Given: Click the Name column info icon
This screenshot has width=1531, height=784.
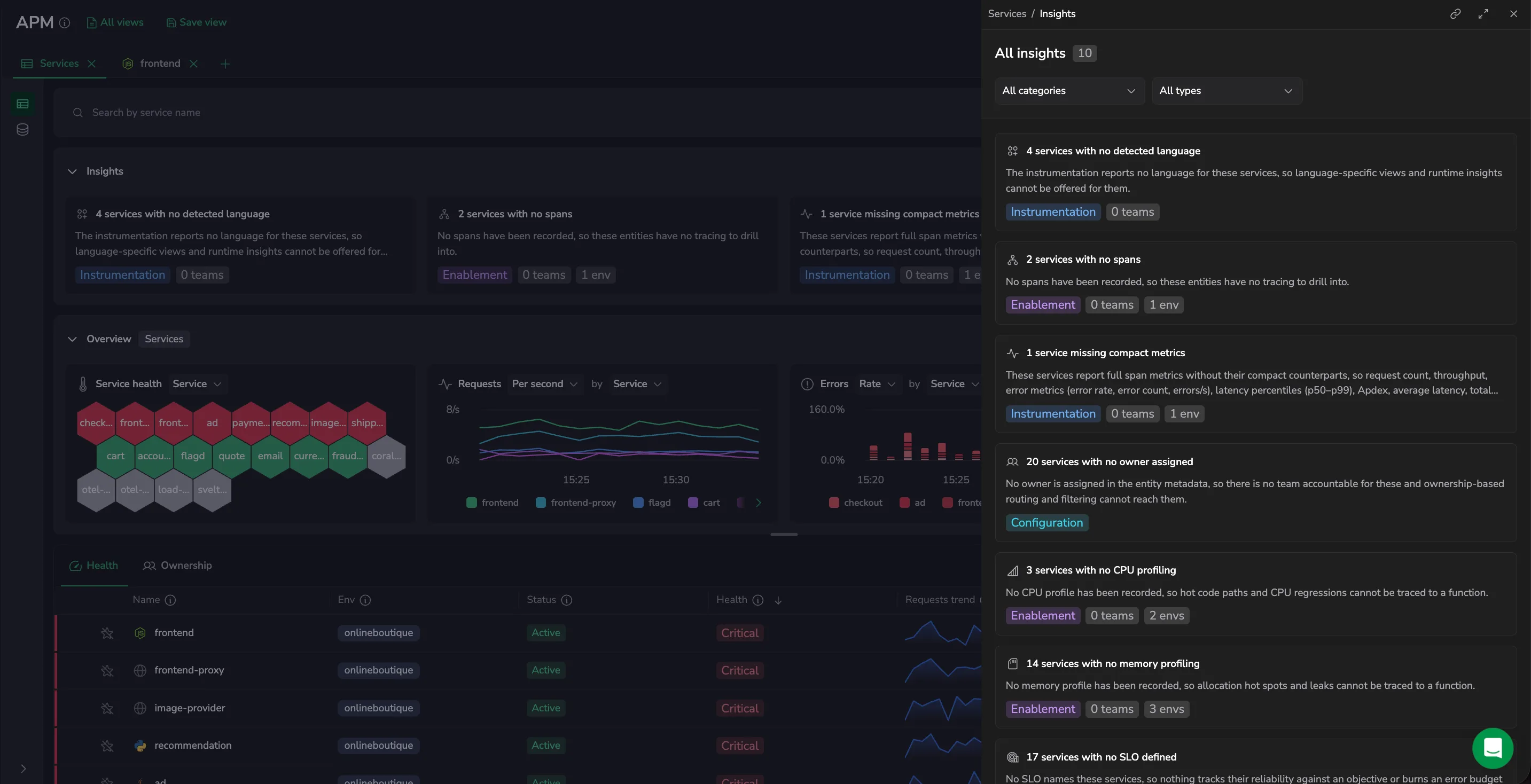Looking at the screenshot, I should [x=170, y=600].
